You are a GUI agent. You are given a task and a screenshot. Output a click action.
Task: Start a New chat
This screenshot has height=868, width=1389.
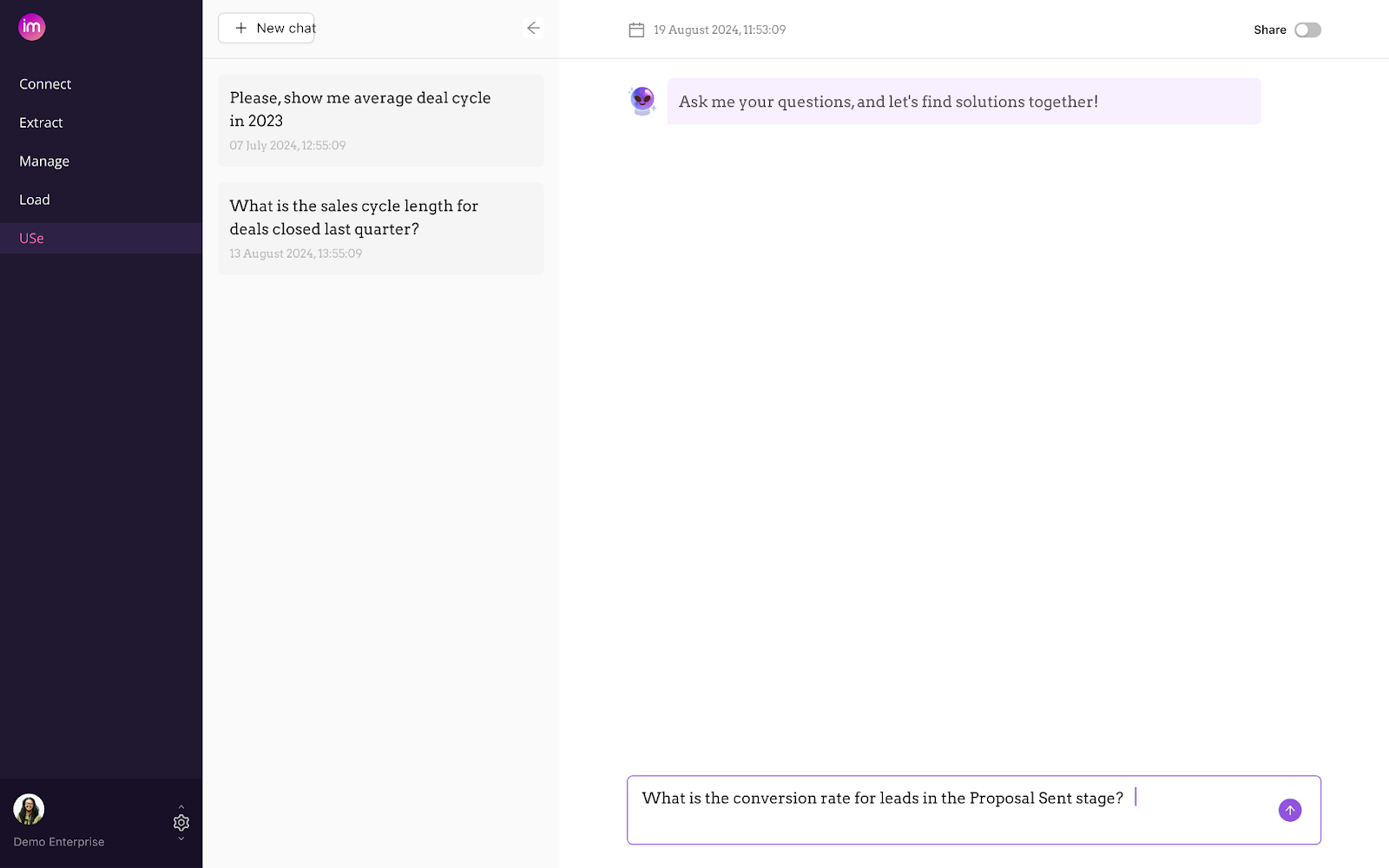point(267,28)
